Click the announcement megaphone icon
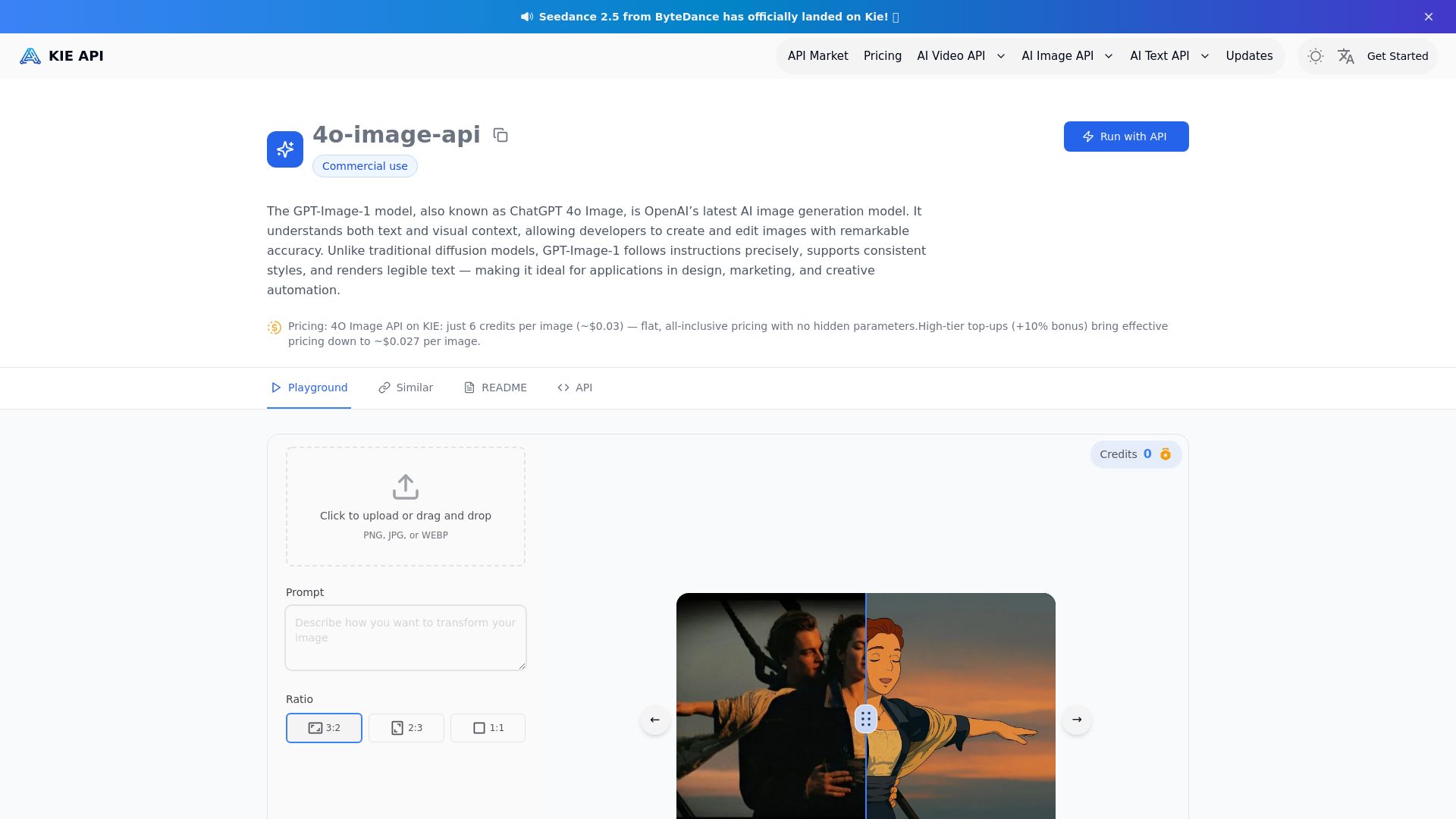The width and height of the screenshot is (1456, 819). pos(526,17)
